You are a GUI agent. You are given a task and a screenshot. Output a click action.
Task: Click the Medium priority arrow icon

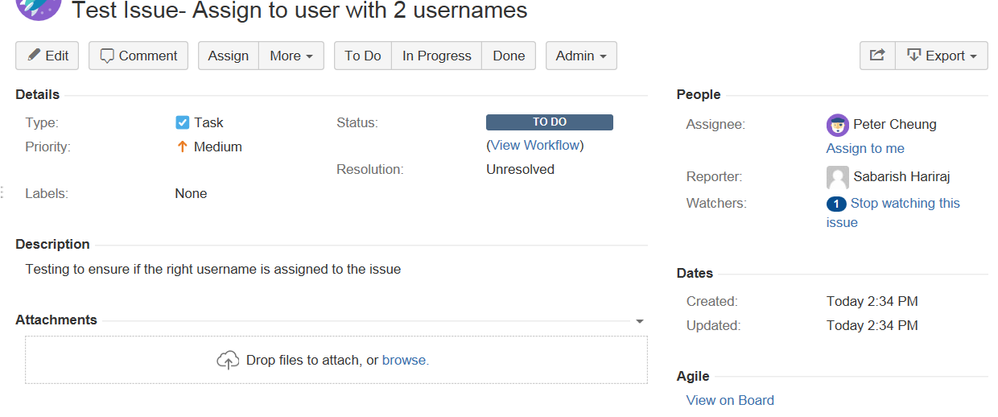[x=182, y=147]
